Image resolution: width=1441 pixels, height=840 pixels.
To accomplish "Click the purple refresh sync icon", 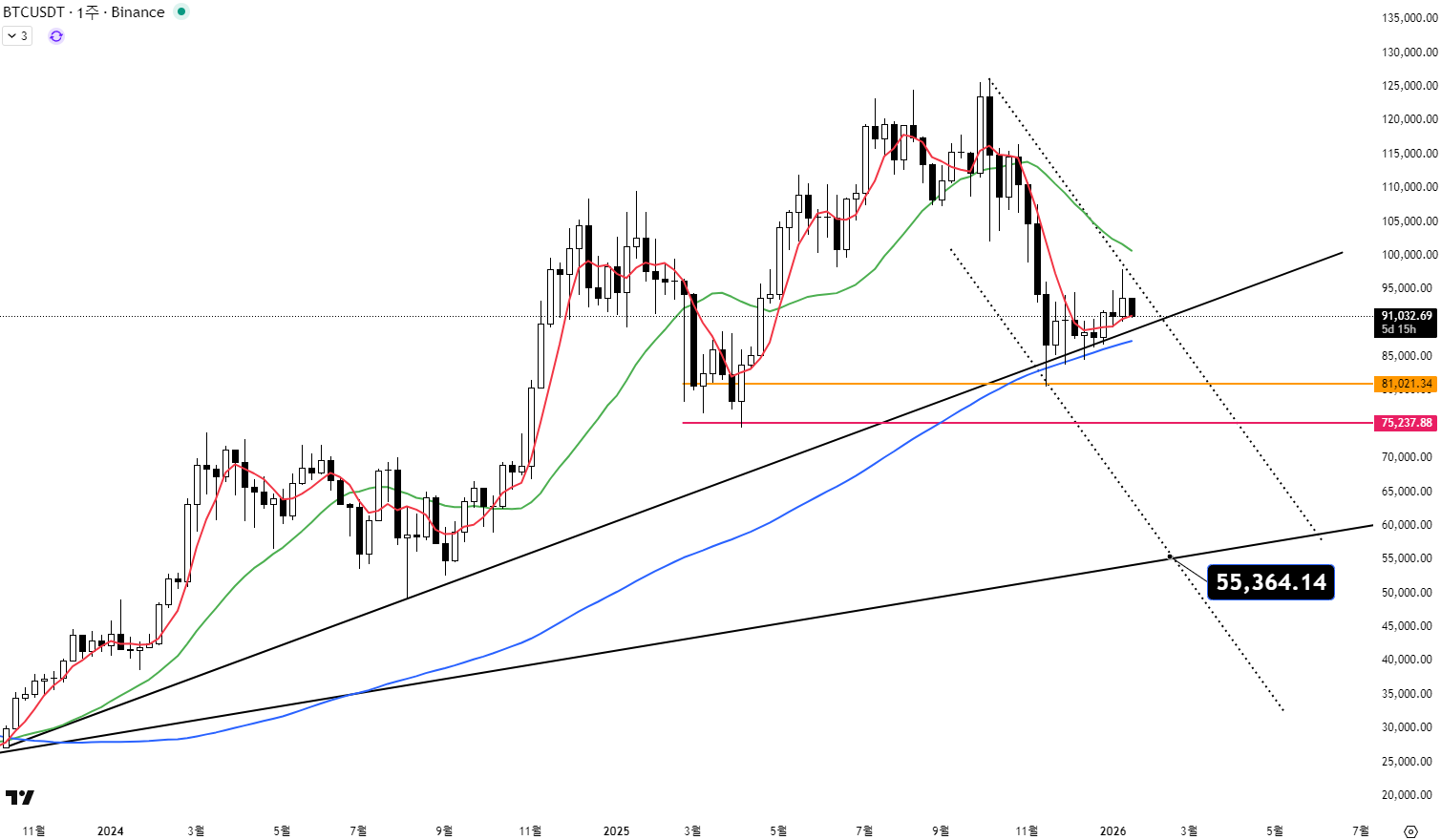I will (56, 36).
